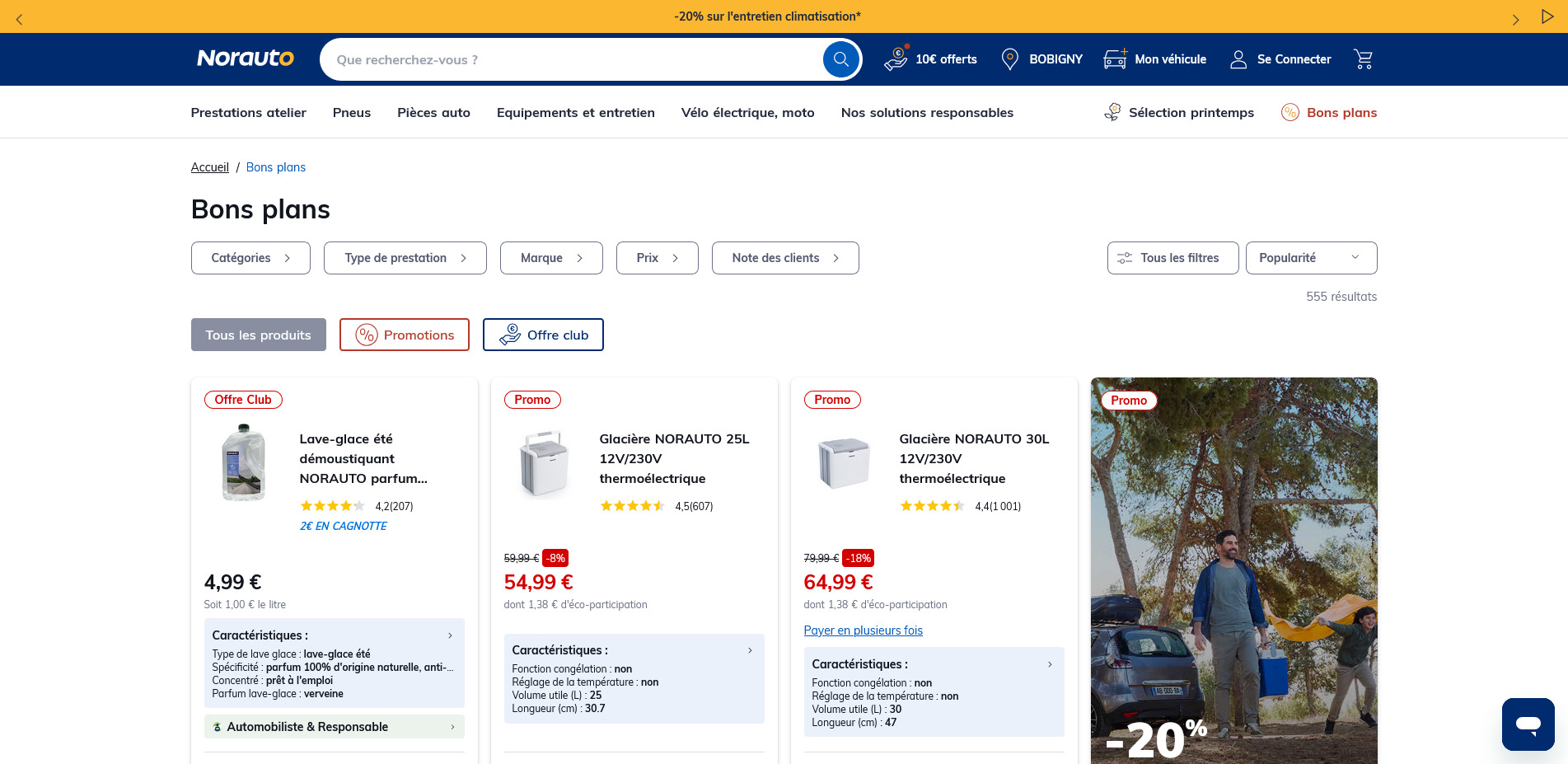1568x764 pixels.
Task: Click the -20% sur l'entretien climatisation banner
Action: click(767, 16)
